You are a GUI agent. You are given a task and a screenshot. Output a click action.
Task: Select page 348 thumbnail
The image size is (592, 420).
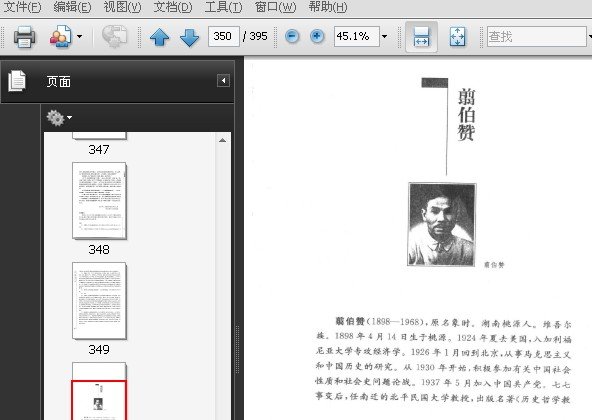click(99, 201)
